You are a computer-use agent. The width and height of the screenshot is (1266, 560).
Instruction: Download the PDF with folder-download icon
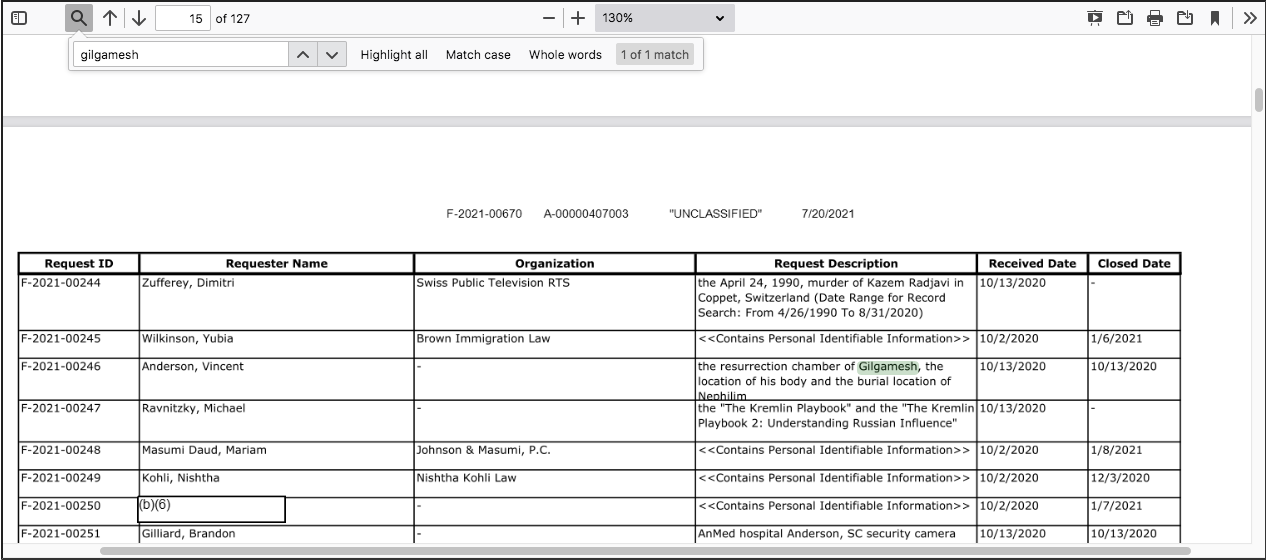[x=1185, y=18]
